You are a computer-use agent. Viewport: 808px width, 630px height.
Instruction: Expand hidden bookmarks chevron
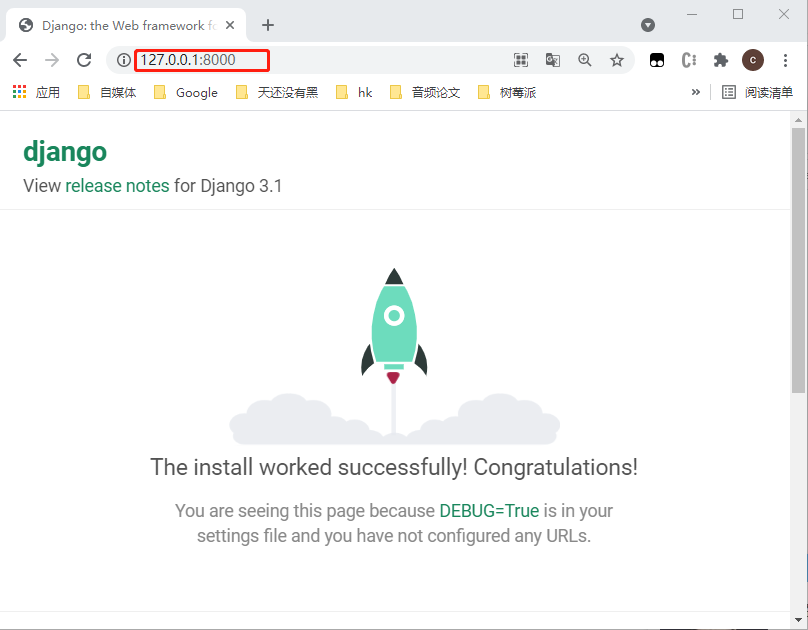pos(696,92)
